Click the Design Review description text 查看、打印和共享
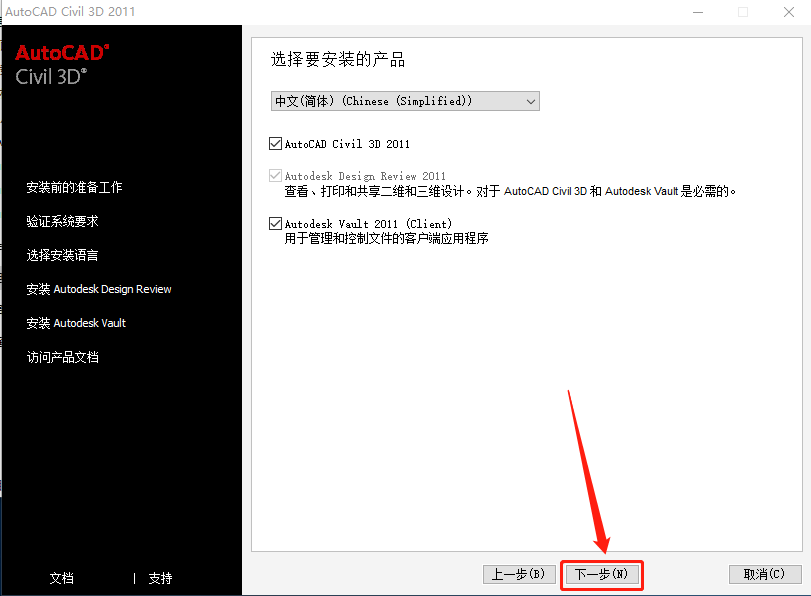This screenshot has width=811, height=596. tap(509, 191)
